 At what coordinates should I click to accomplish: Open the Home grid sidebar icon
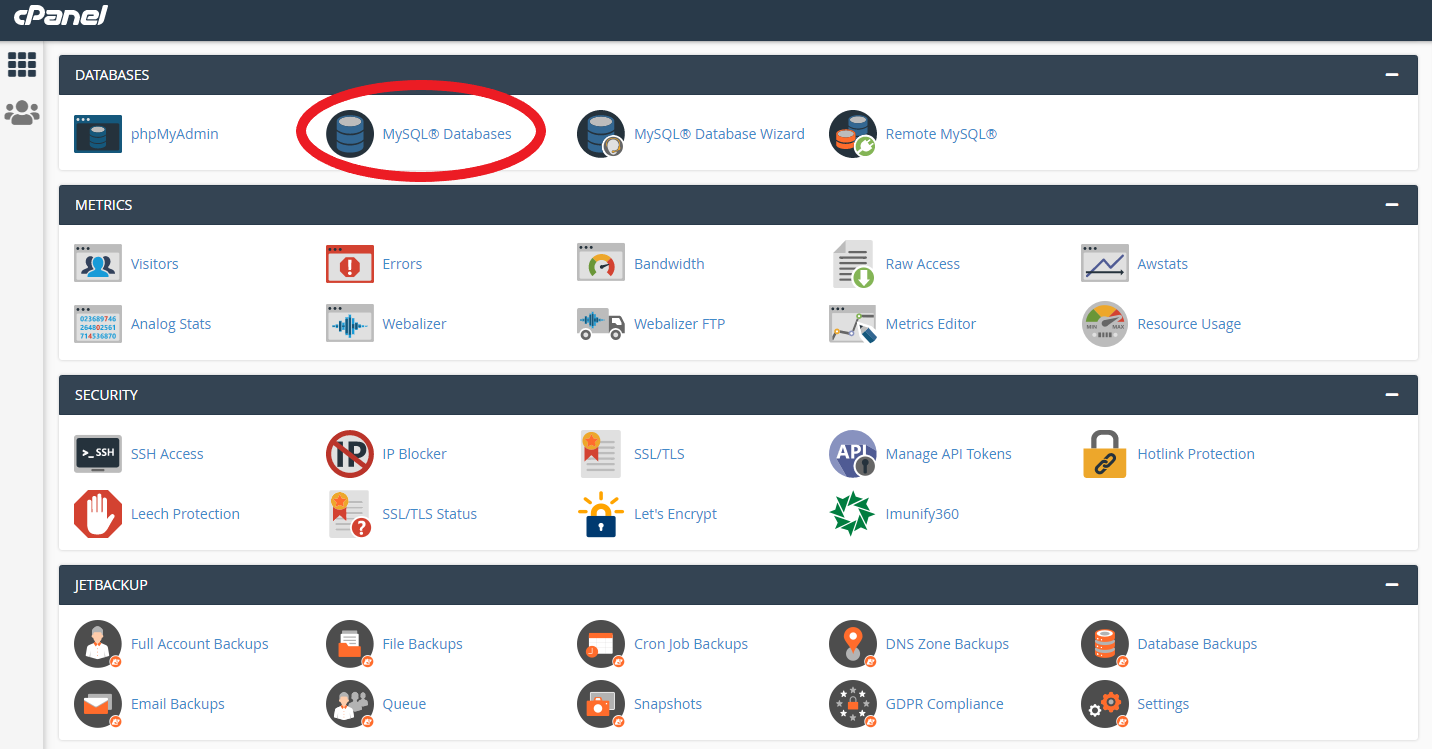click(x=22, y=65)
